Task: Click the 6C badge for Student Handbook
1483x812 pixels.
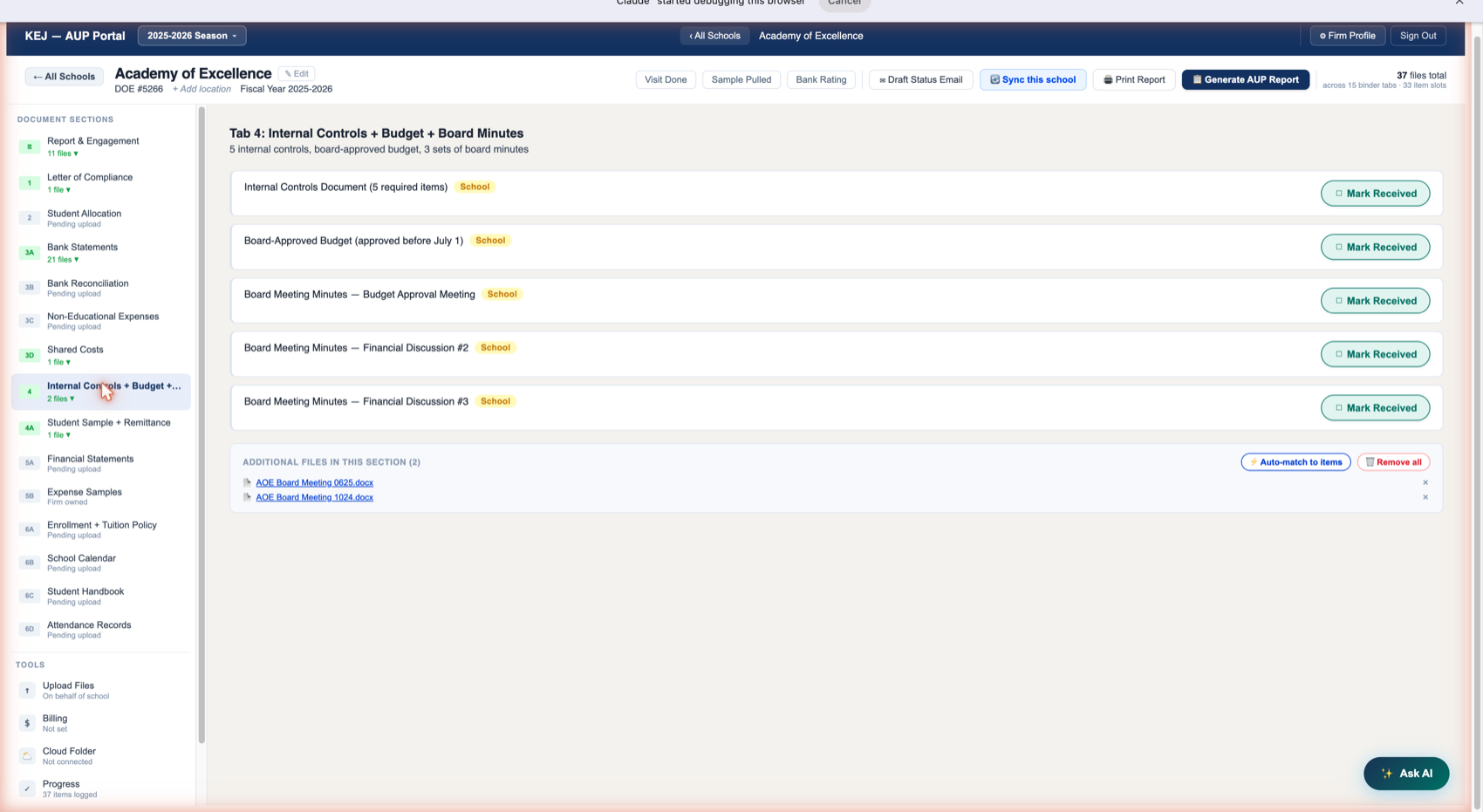Action: (x=29, y=596)
